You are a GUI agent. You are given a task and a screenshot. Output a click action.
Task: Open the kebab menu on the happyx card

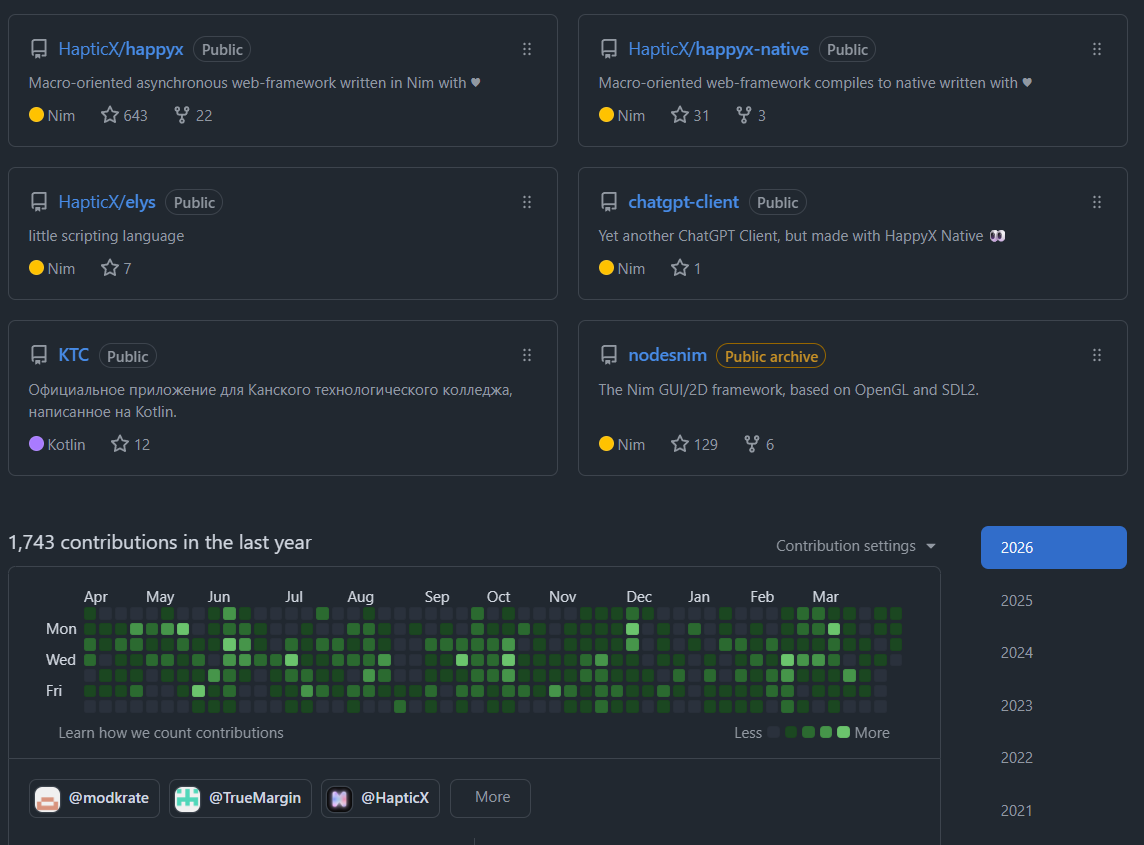pyautogui.click(x=527, y=48)
